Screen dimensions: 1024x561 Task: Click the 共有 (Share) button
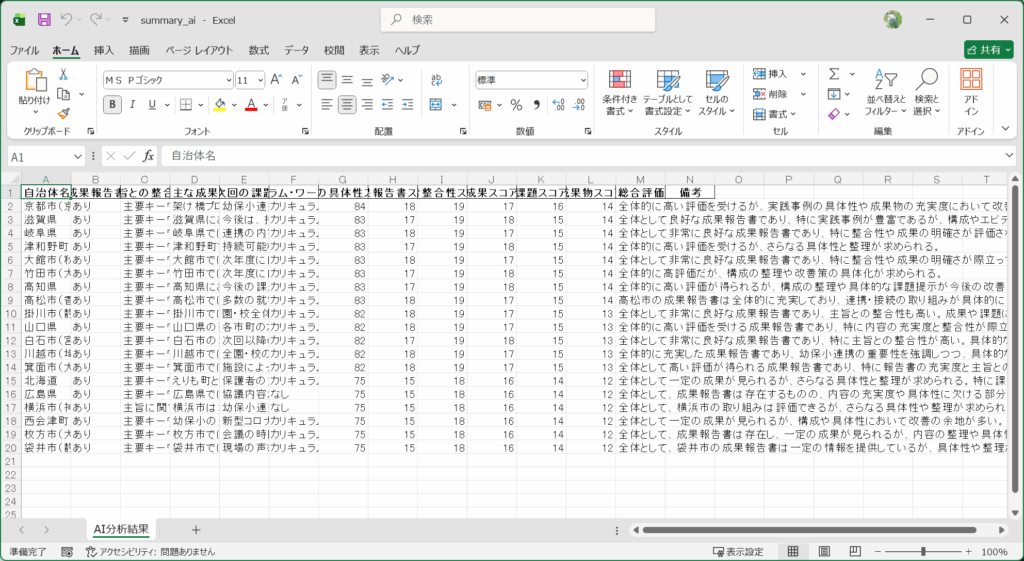pos(988,50)
